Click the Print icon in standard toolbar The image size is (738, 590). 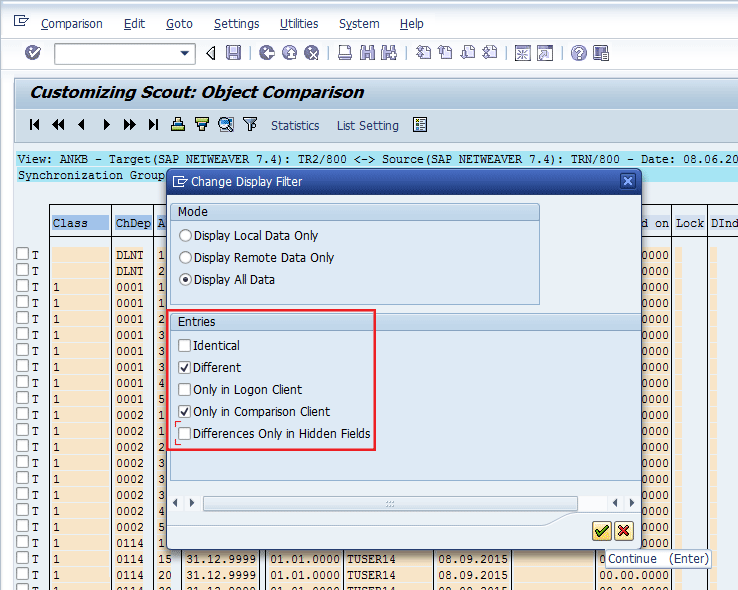coord(344,53)
